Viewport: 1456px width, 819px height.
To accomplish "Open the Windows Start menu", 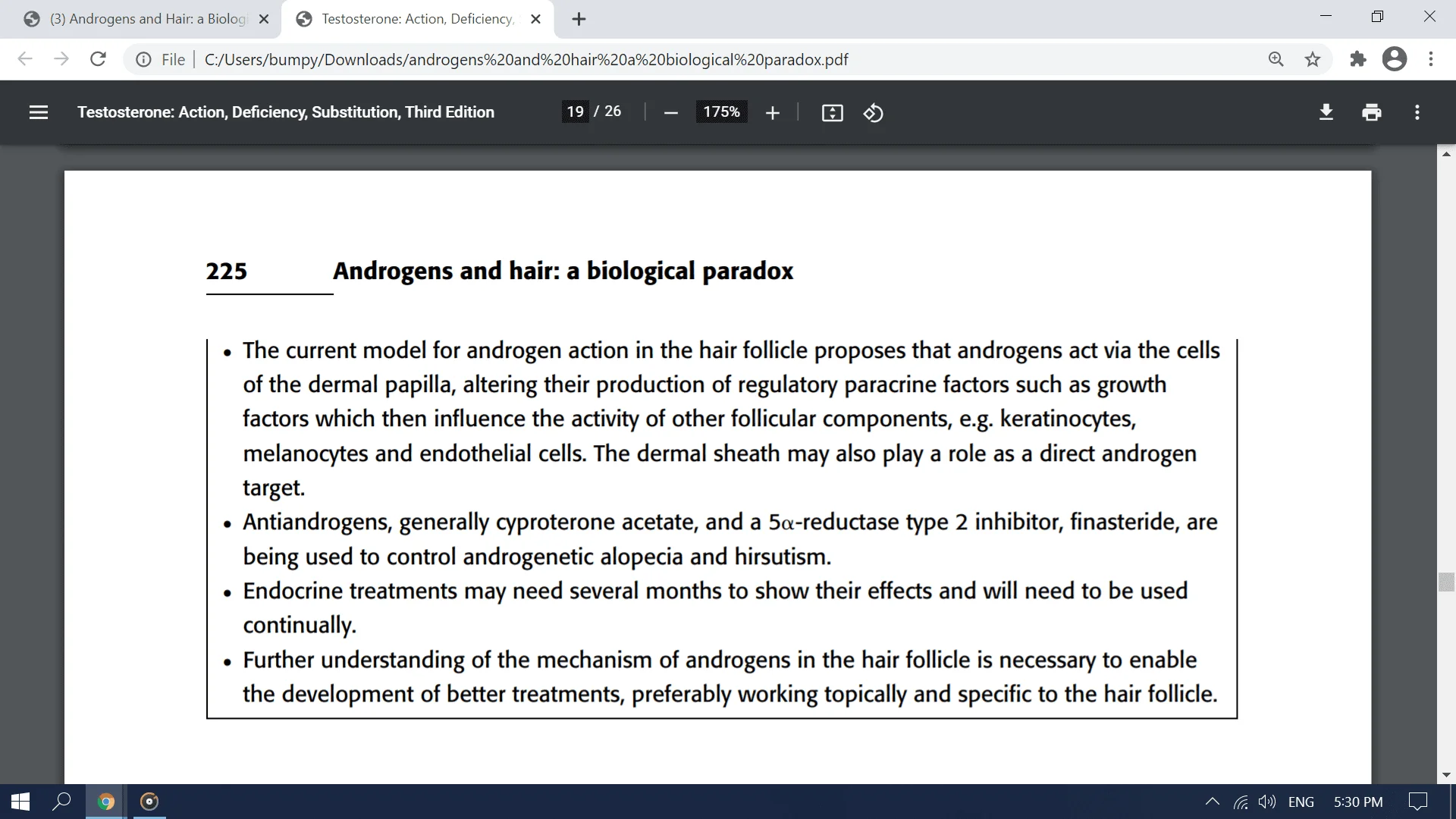I will coord(20,802).
